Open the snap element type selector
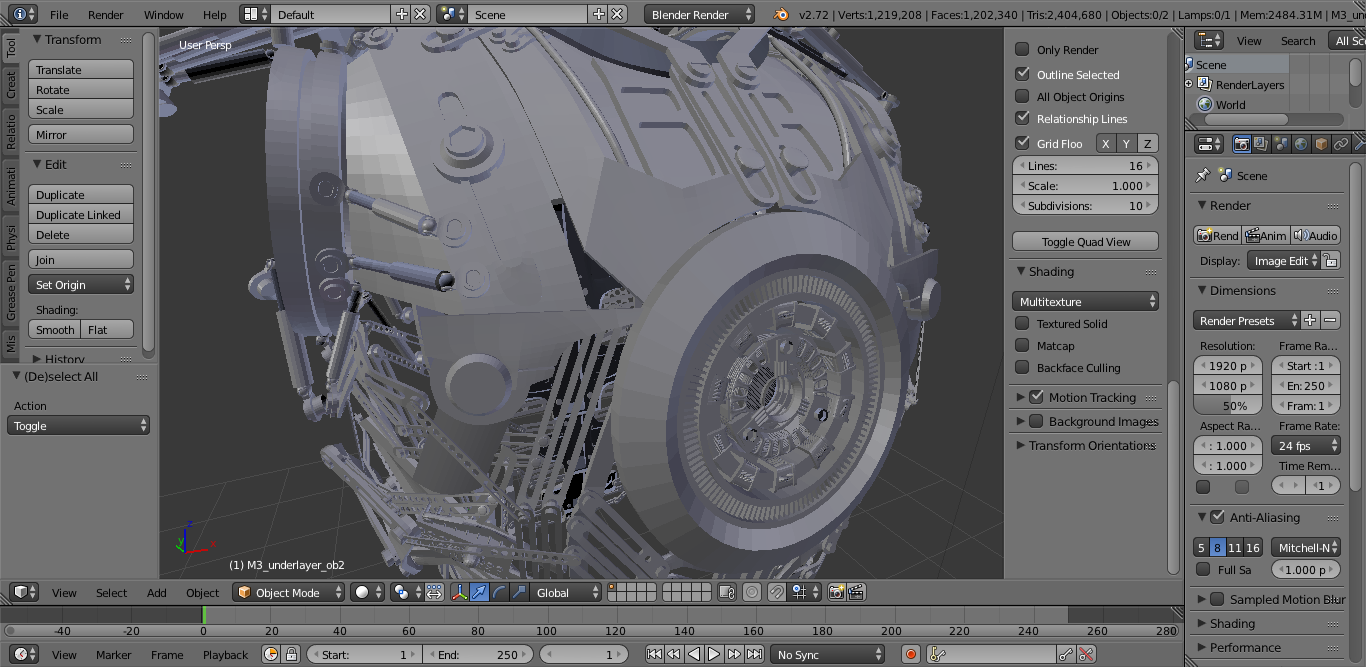Screen dimensions: 1366x667 click(x=805, y=592)
